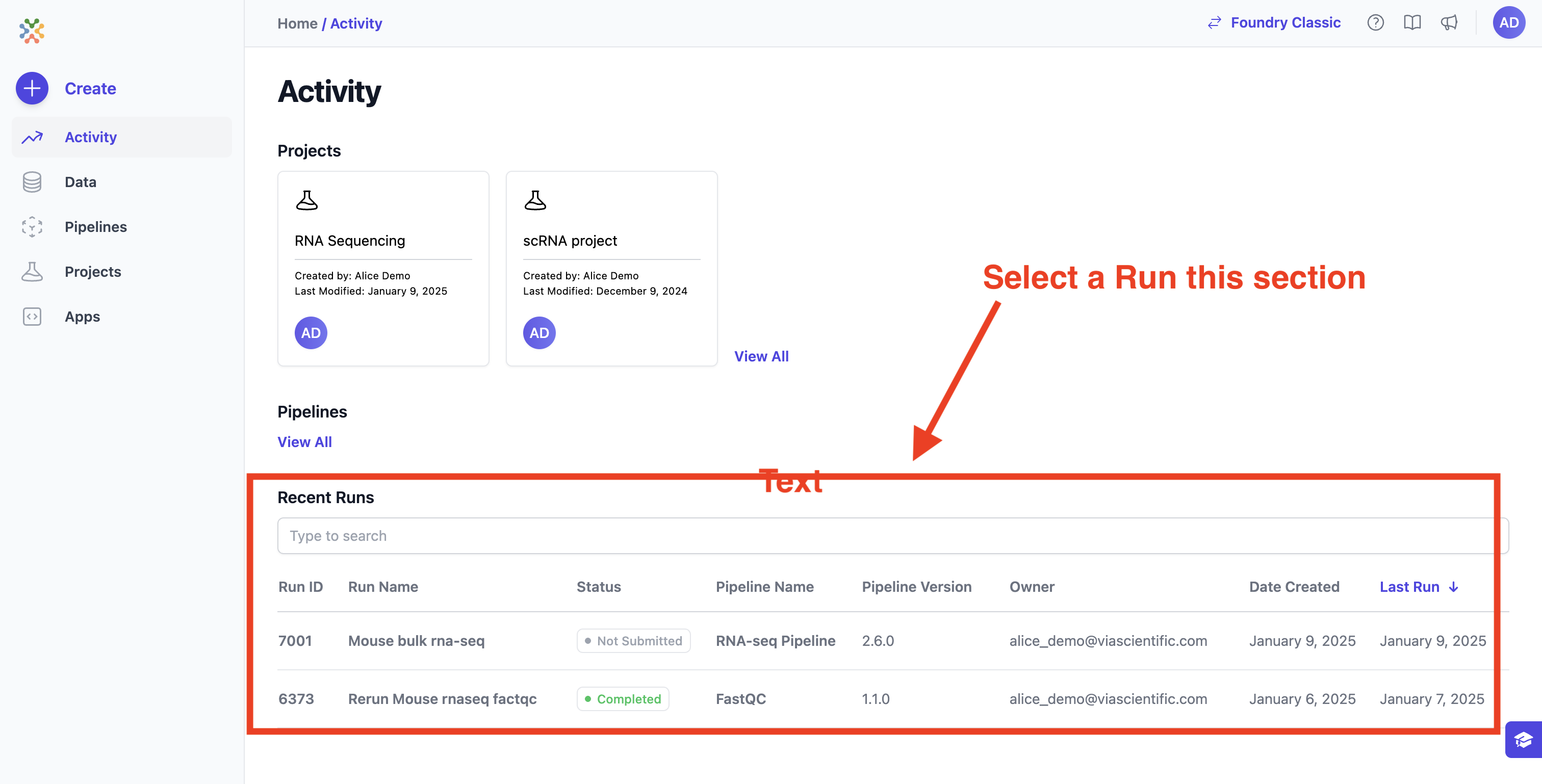Sort runs by Last Run arrow
Viewport: 1542px width, 784px height.
[x=1453, y=587]
